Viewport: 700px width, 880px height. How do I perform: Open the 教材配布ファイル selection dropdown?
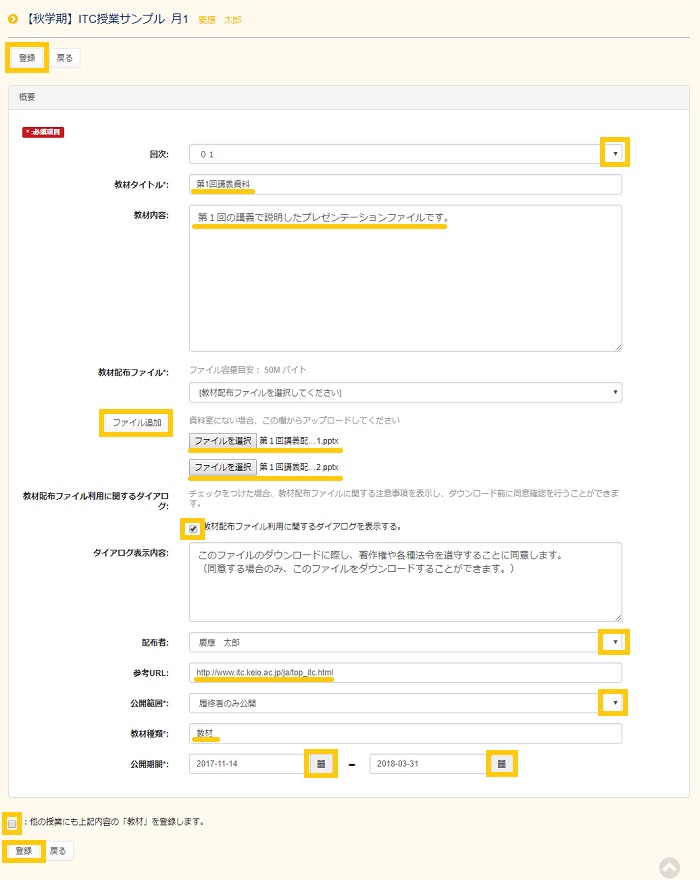(x=405, y=392)
